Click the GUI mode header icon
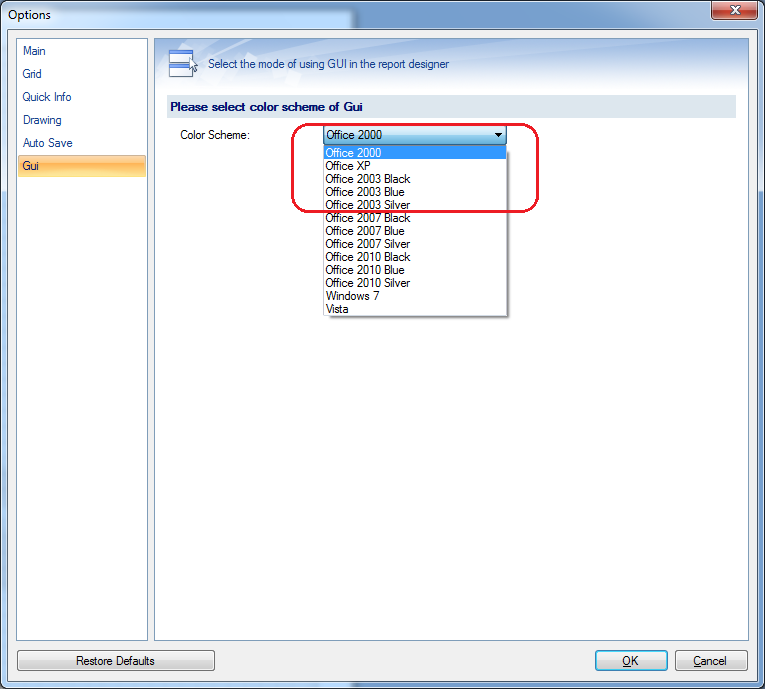The height and width of the screenshot is (689, 765). 183,63
